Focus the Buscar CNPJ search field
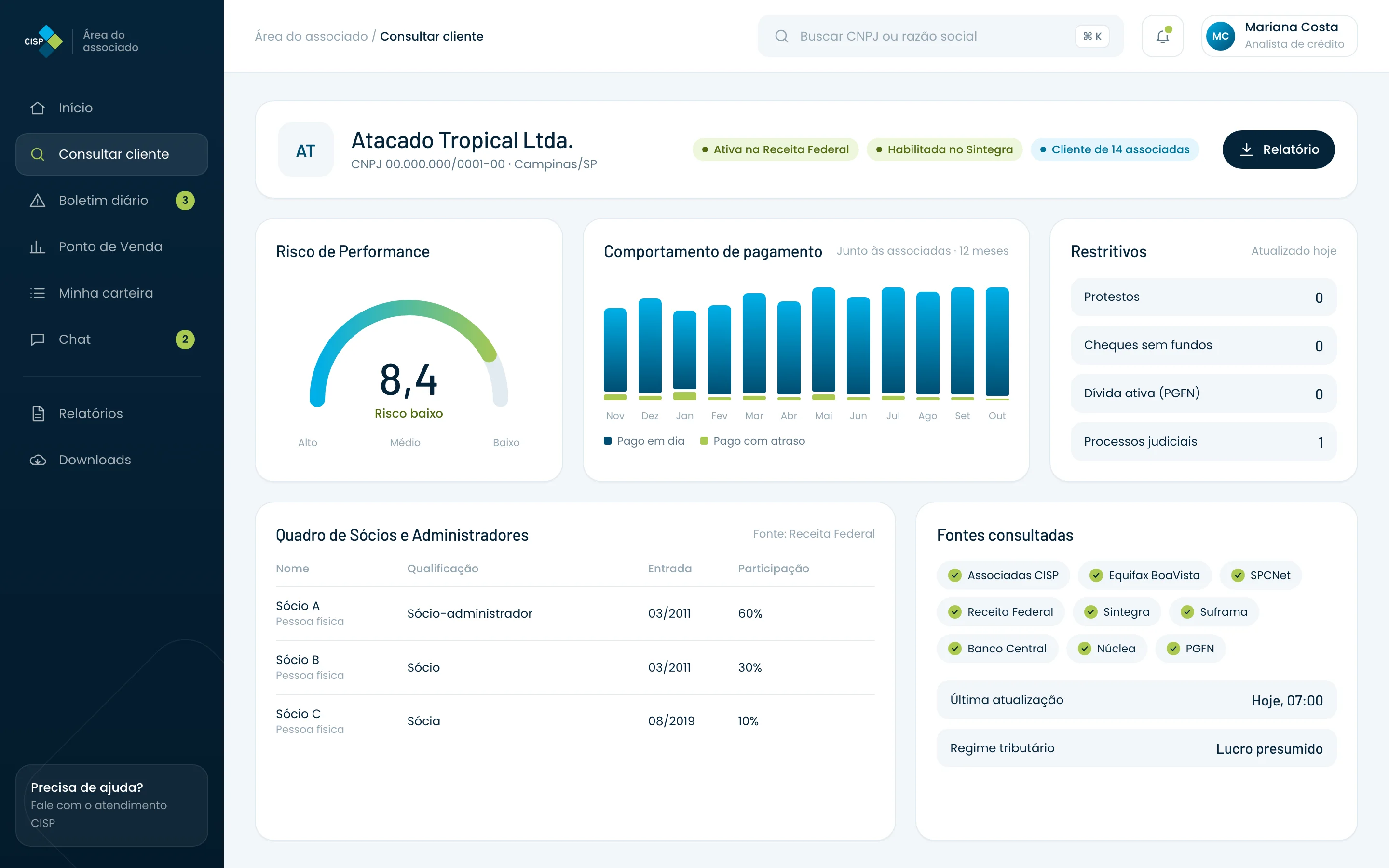Viewport: 1389px width, 868px height. [940, 36]
